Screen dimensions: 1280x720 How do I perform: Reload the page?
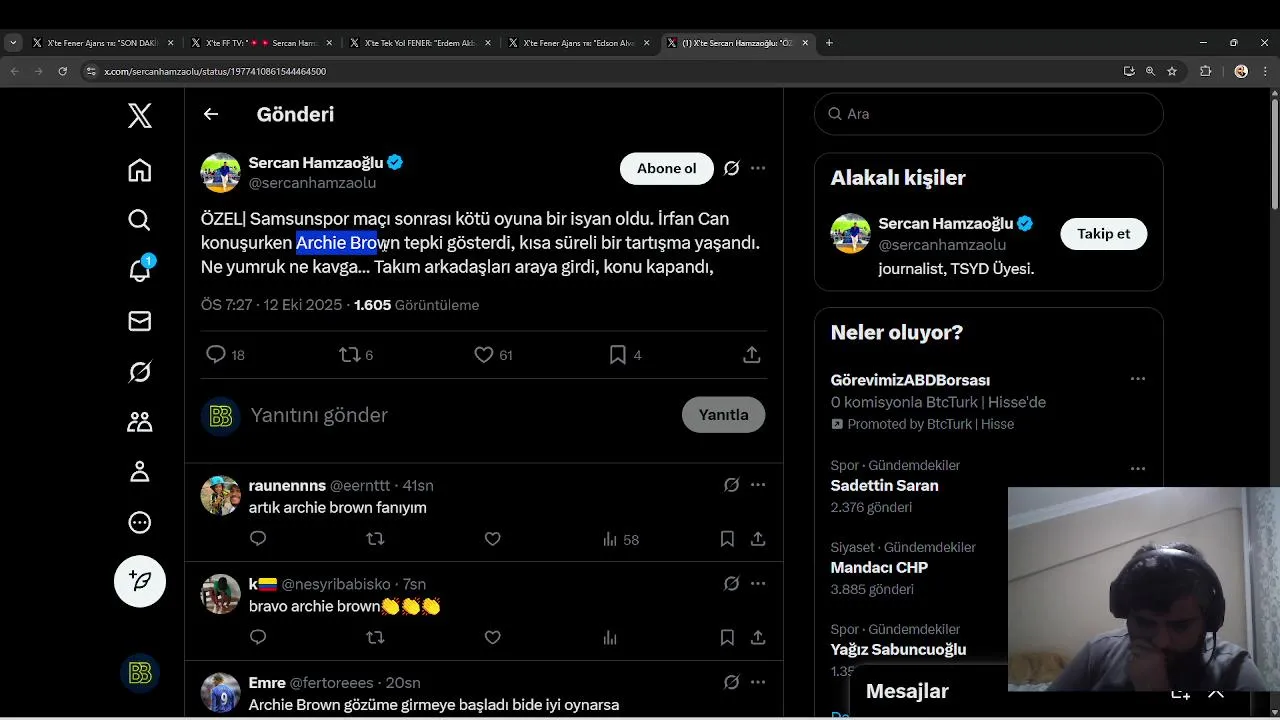tap(63, 71)
